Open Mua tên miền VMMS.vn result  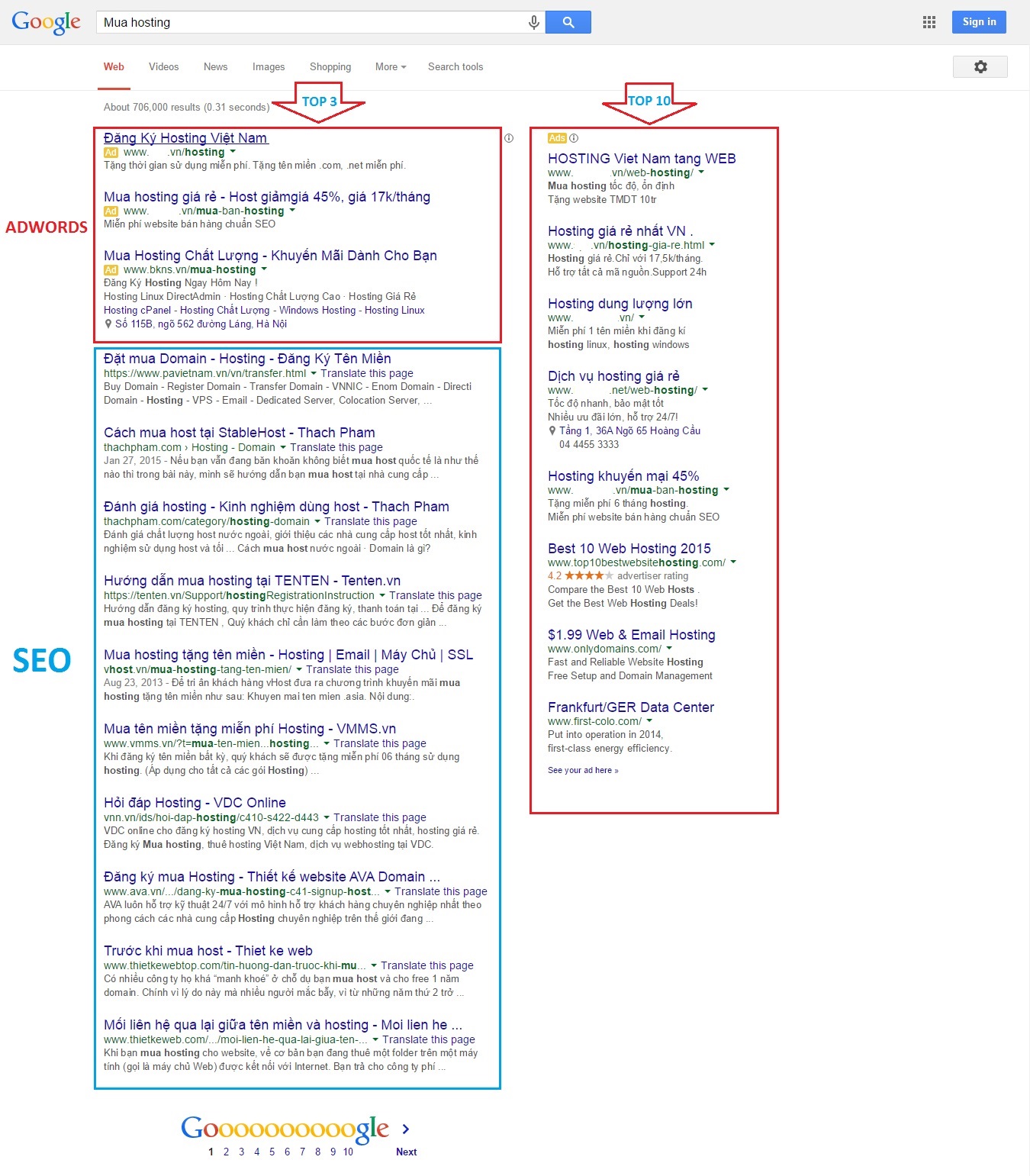[249, 729]
